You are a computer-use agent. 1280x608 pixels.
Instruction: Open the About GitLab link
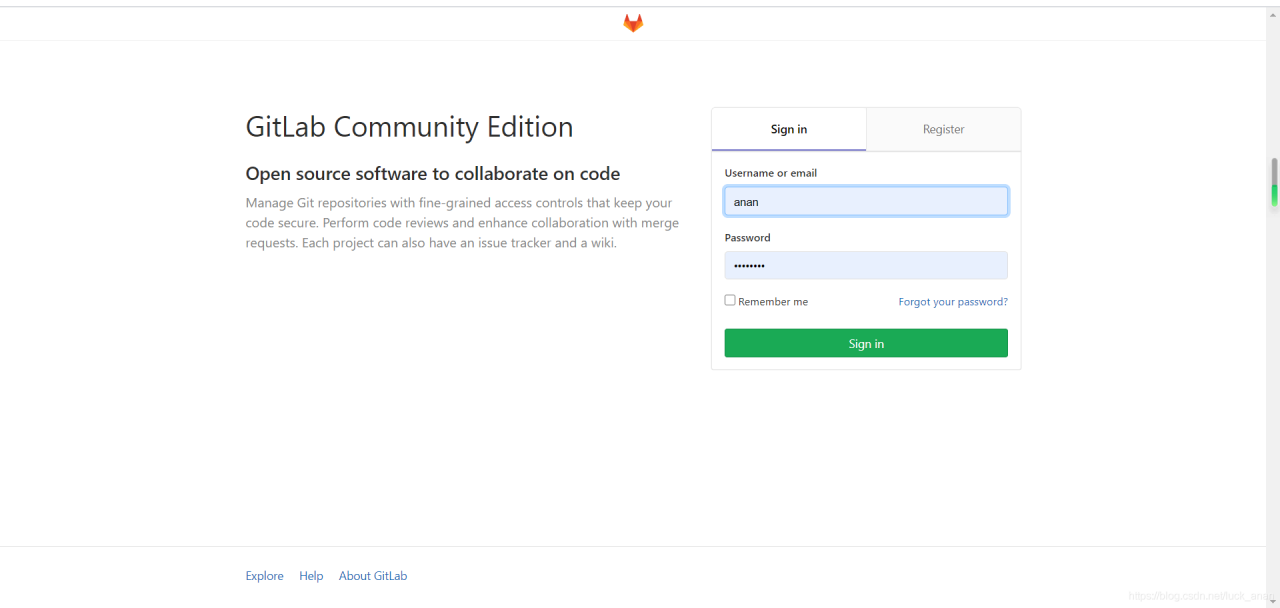coord(373,576)
